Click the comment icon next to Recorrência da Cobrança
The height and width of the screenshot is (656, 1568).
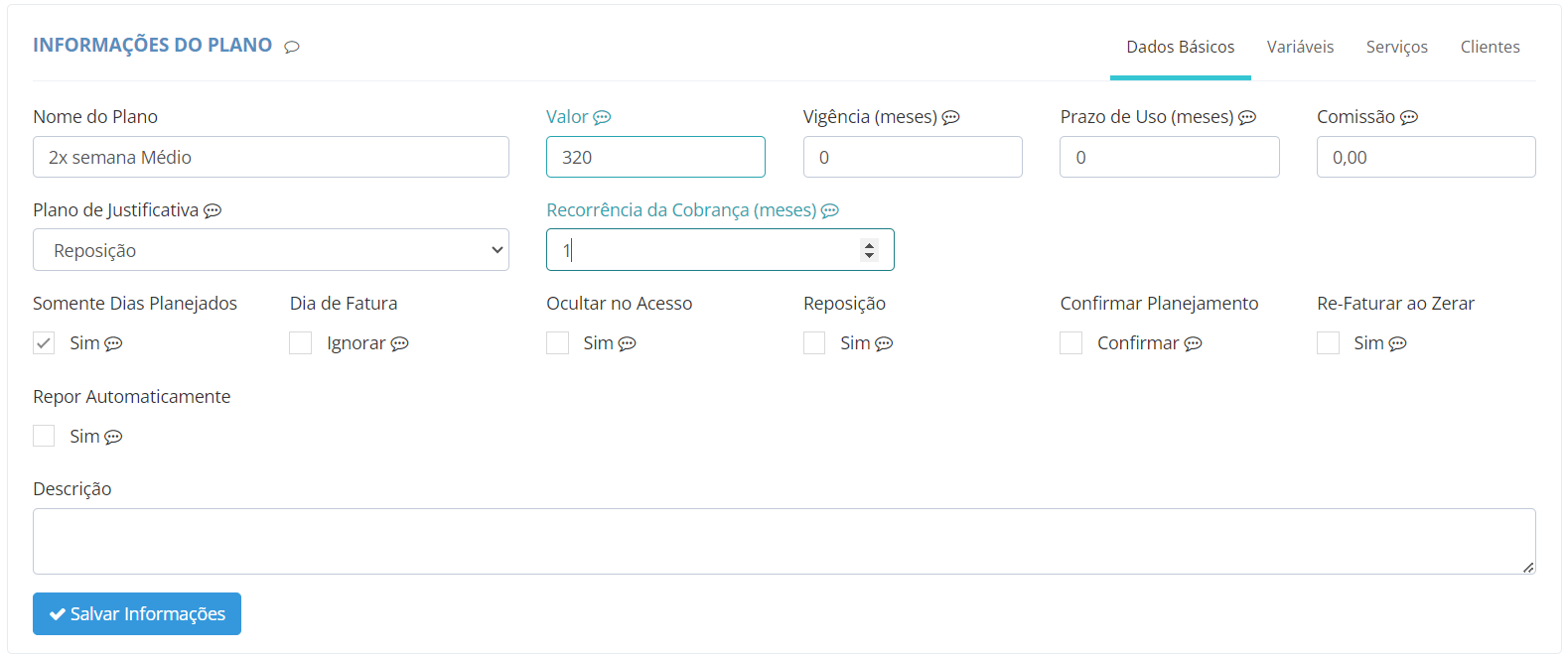(x=830, y=210)
